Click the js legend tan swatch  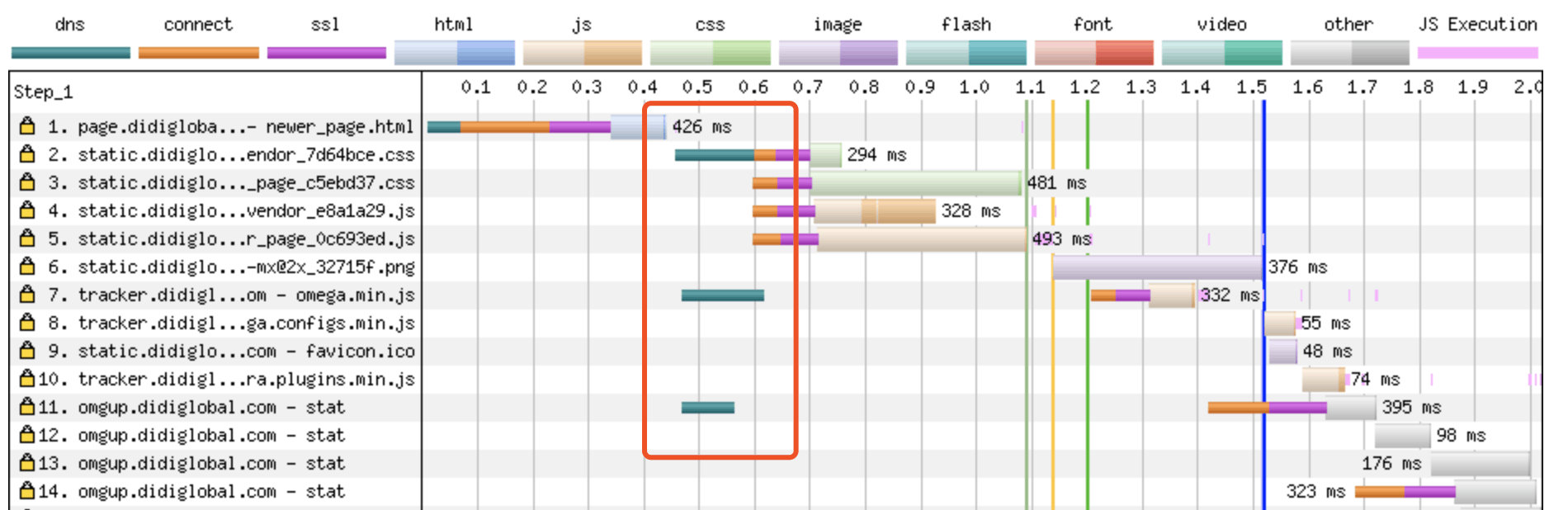(x=583, y=53)
